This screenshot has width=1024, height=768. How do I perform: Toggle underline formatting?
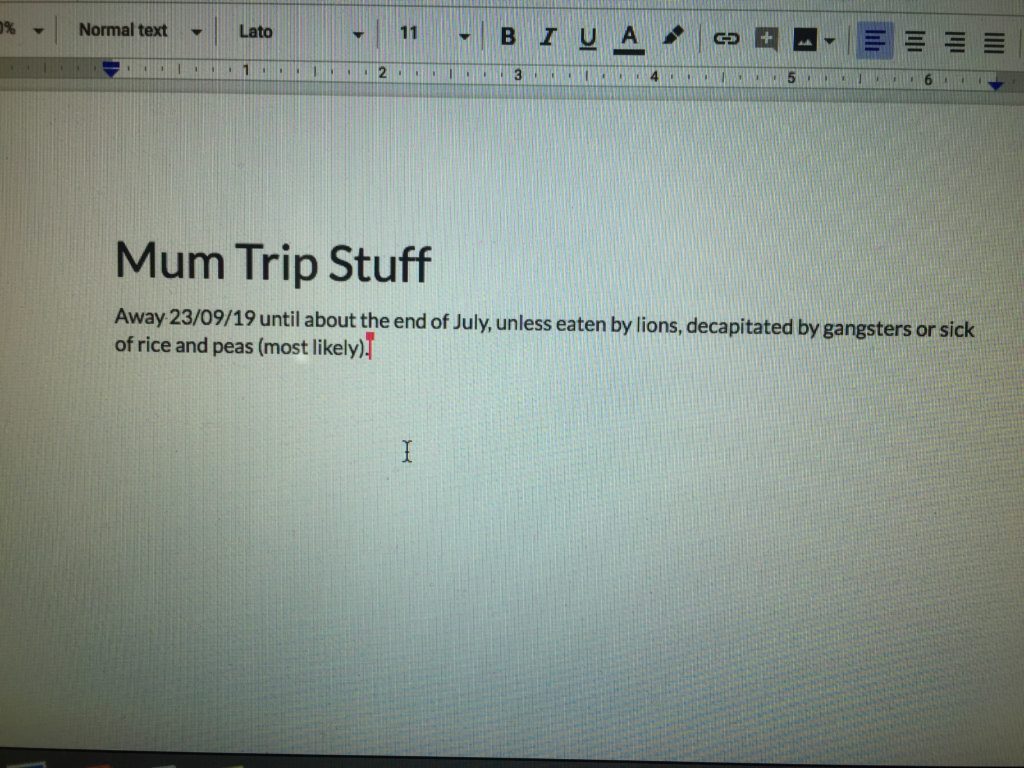click(588, 38)
